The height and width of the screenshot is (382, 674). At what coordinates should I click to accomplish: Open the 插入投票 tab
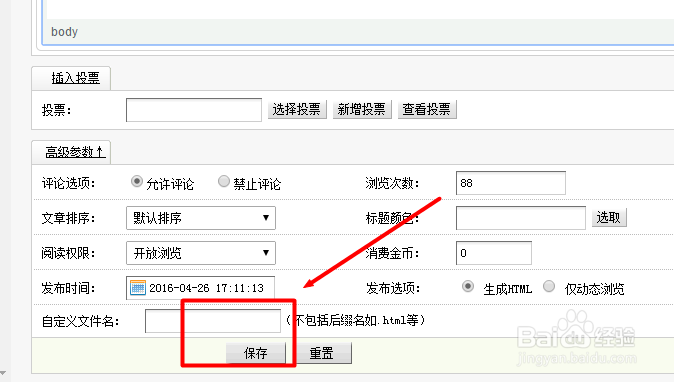[76, 78]
